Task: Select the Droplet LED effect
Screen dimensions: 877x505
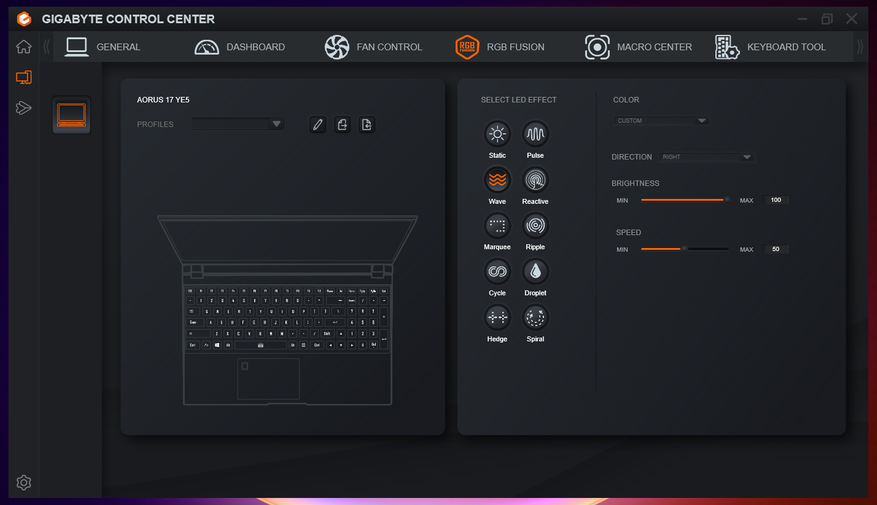Action: pos(535,272)
